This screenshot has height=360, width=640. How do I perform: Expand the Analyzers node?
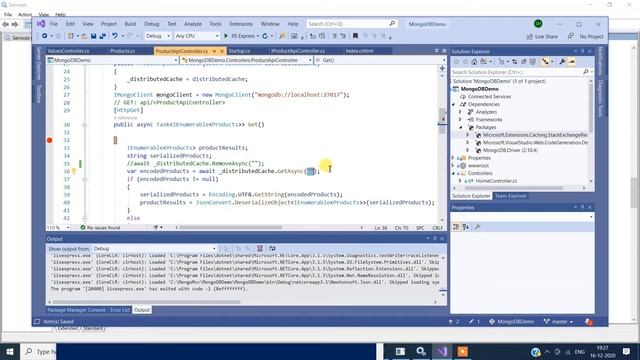(460, 112)
